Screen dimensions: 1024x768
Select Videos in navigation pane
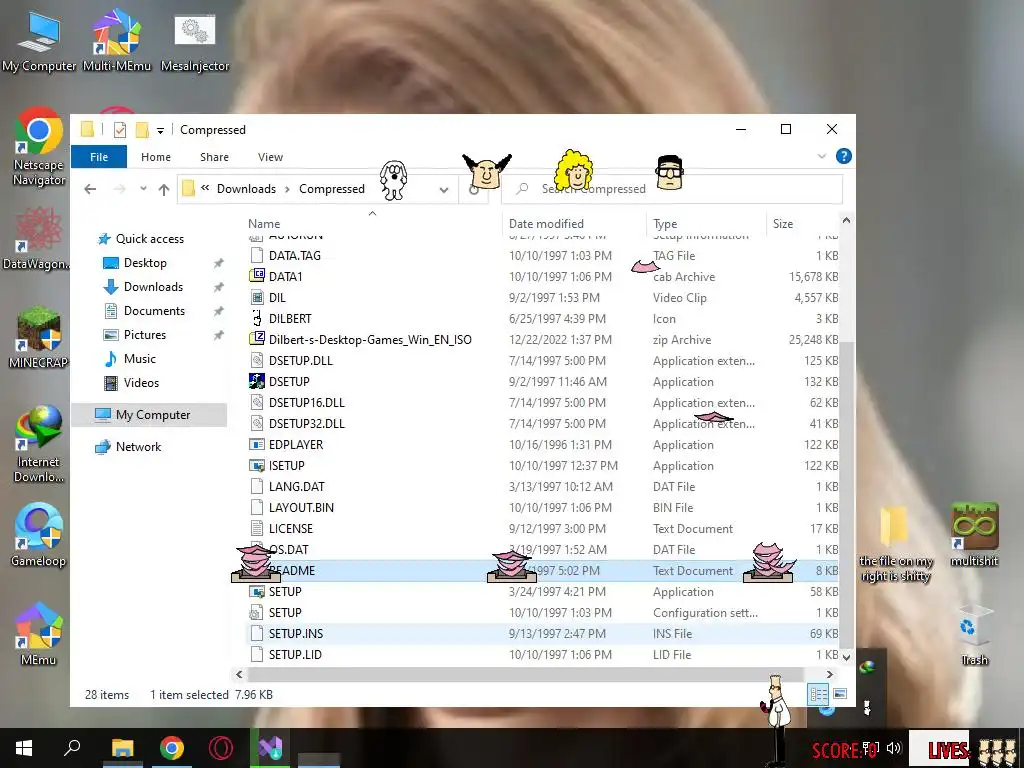(x=141, y=383)
